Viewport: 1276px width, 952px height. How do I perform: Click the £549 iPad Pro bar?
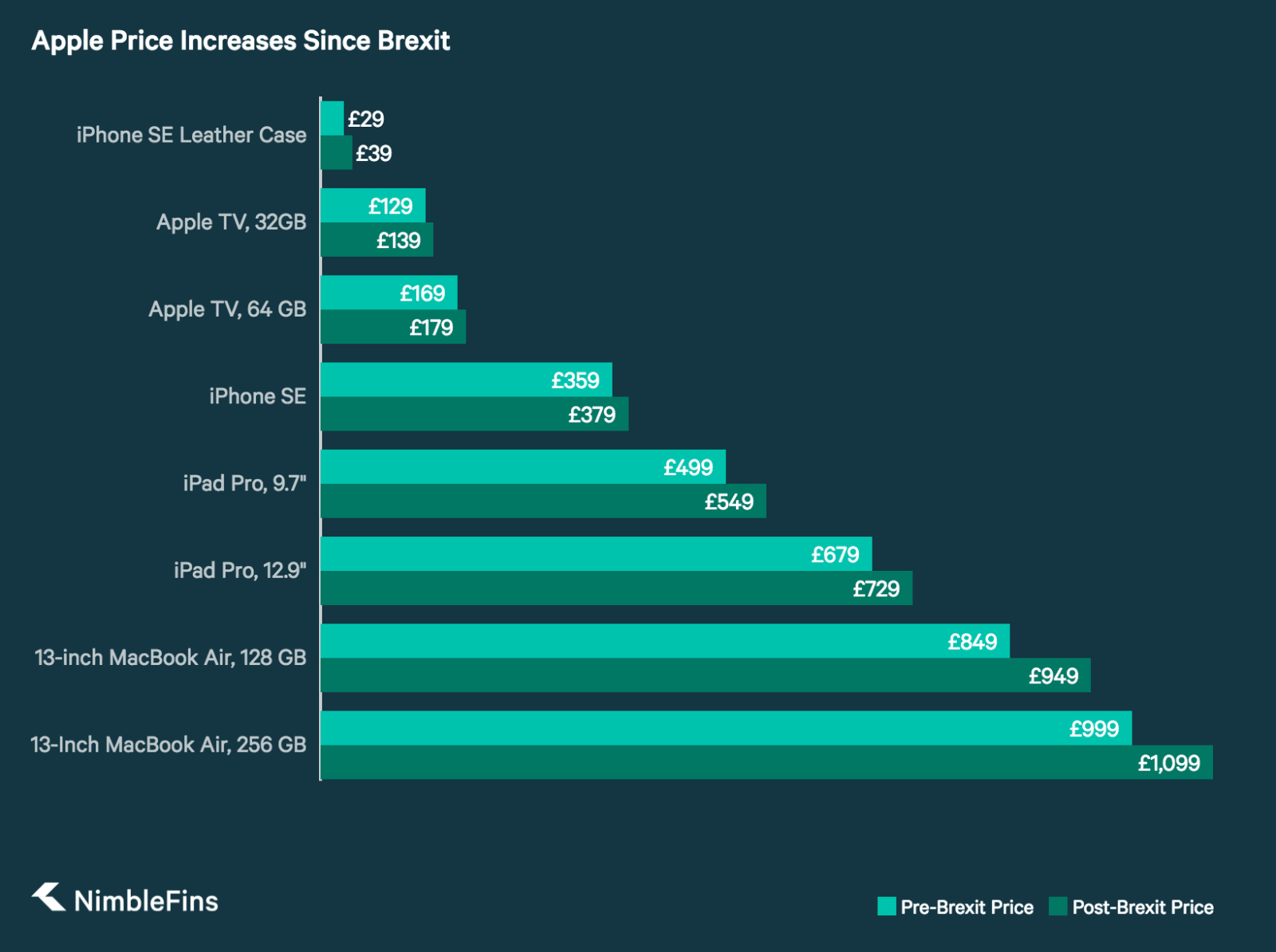[x=544, y=501]
